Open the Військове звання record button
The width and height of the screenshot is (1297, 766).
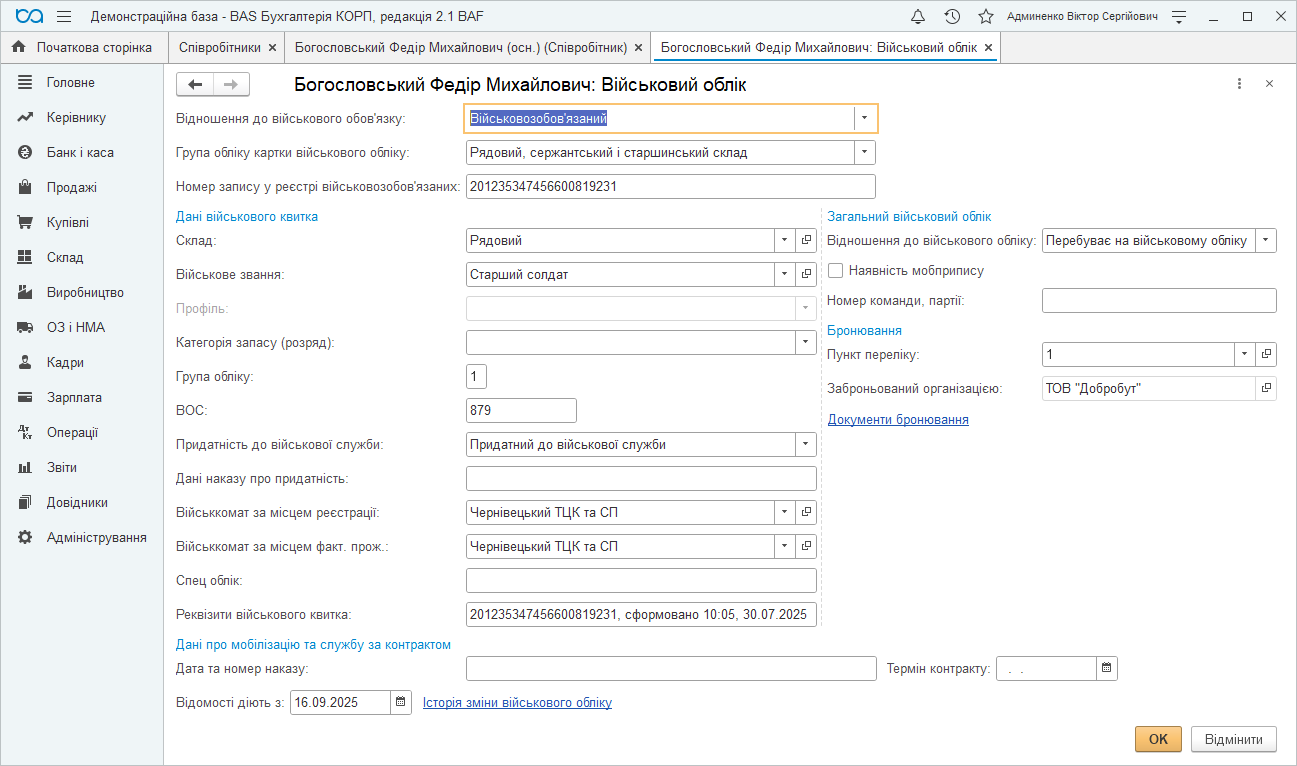tap(807, 274)
